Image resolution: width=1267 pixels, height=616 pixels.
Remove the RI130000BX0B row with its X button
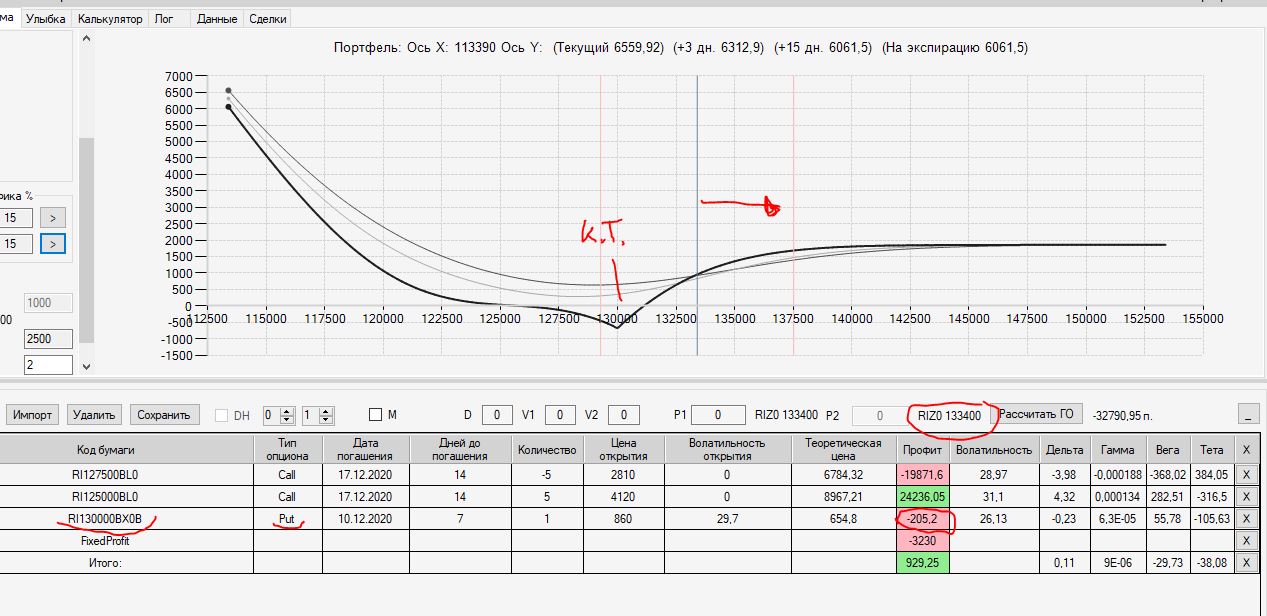click(1245, 518)
